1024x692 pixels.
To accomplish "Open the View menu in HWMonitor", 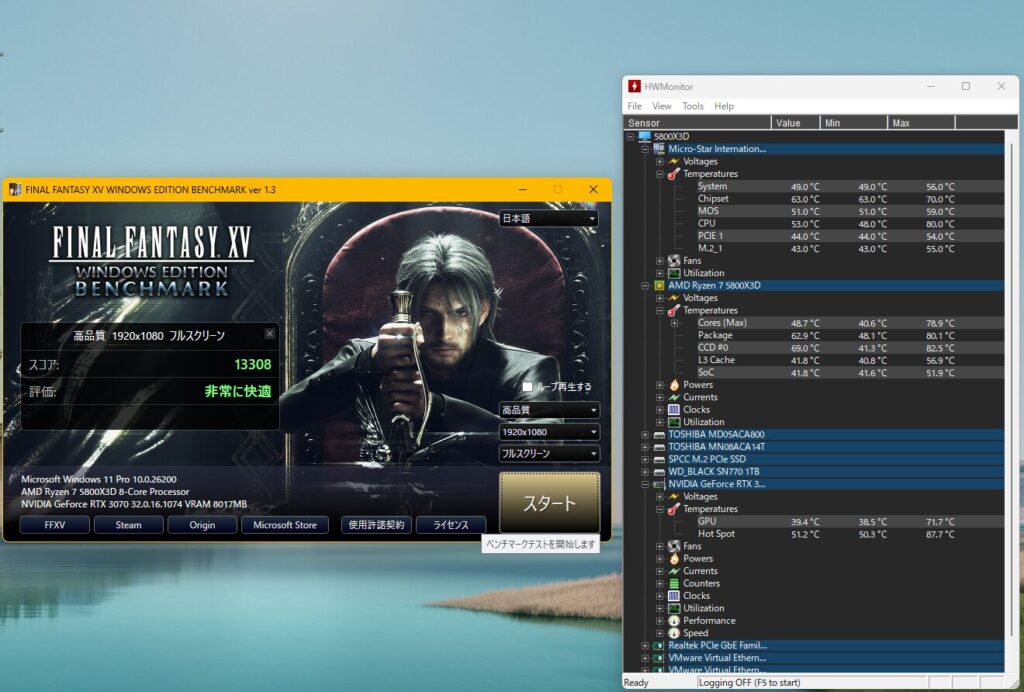I will click(662, 106).
